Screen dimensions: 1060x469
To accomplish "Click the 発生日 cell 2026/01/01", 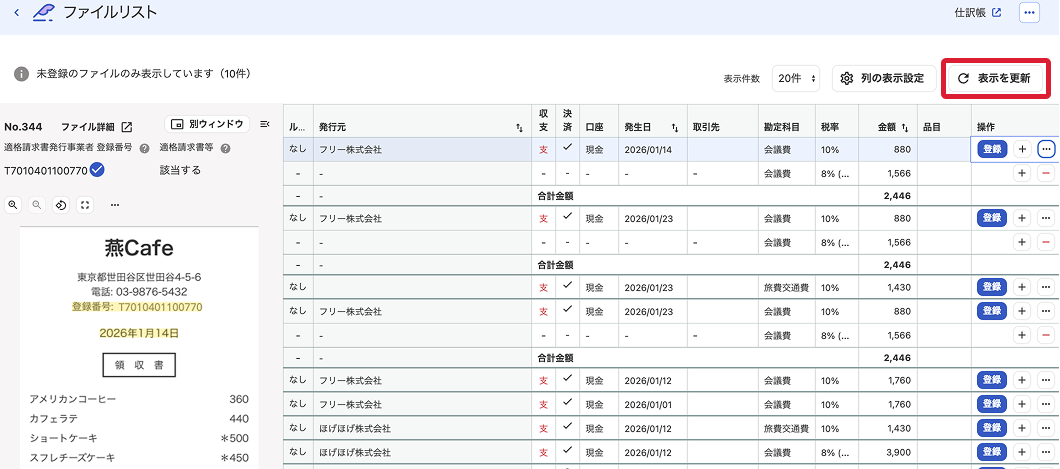I will pos(653,405).
